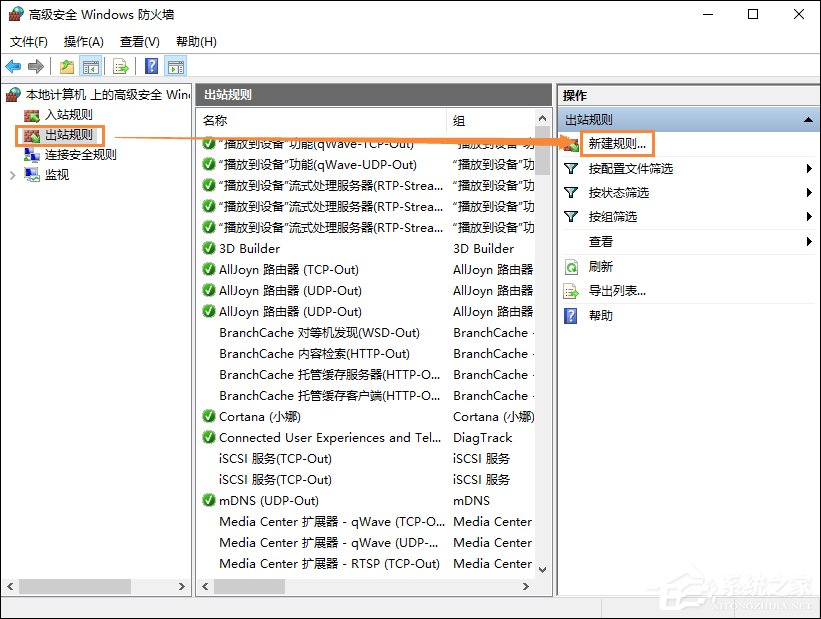The image size is (821, 619).
Task: Click the 导出列表 icon in the actions pane
Action: (570, 292)
